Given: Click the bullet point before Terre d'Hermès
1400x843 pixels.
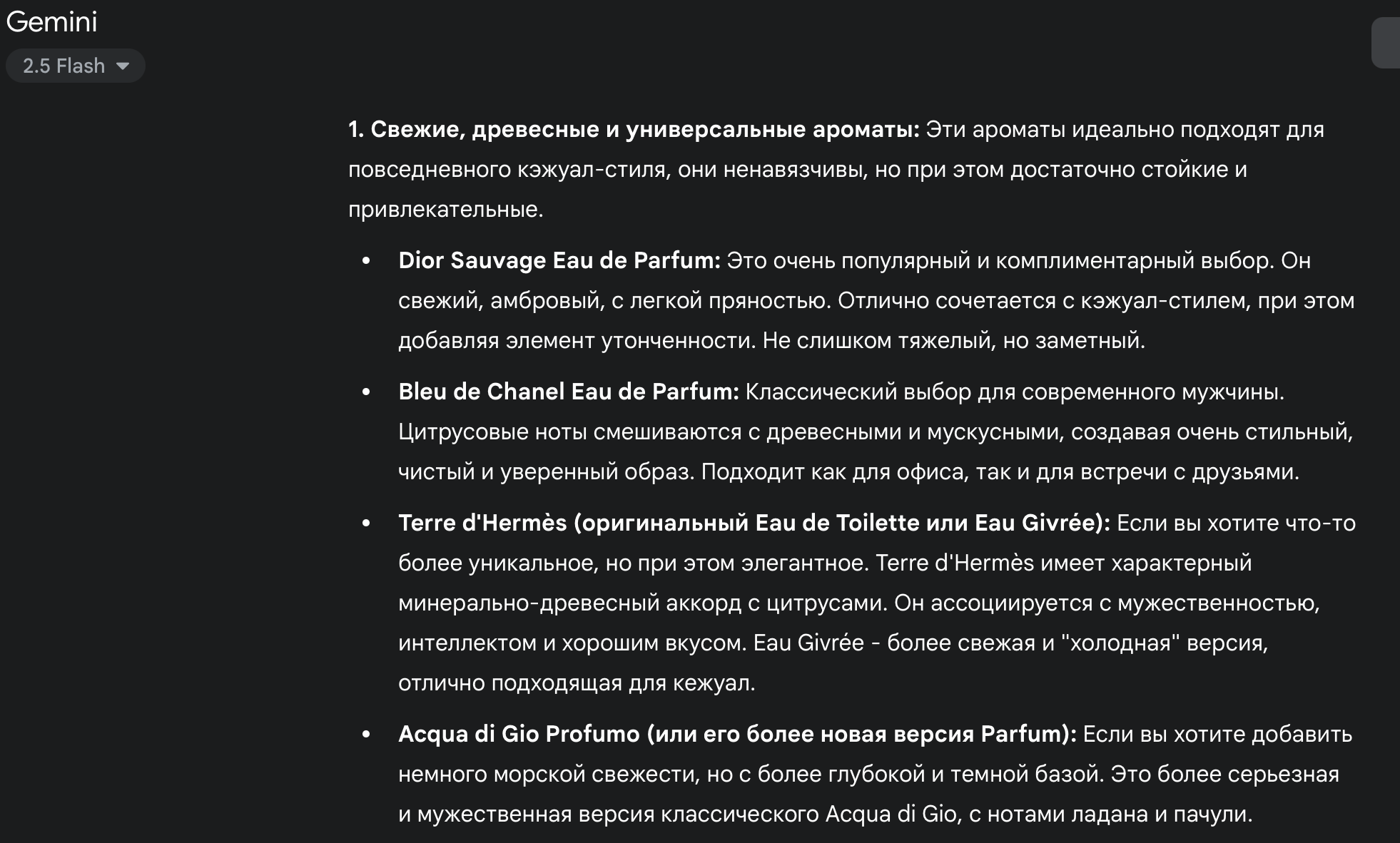Looking at the screenshot, I should (x=367, y=523).
